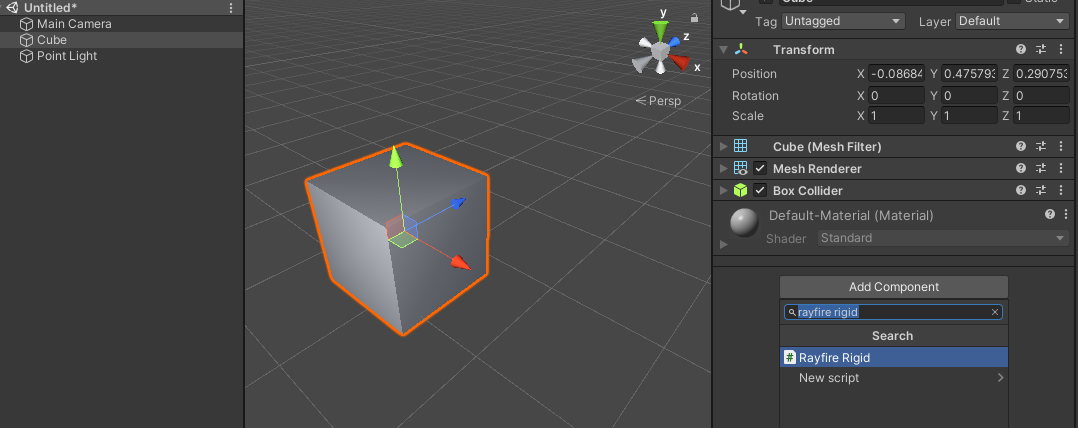Expand the Cube (Mesh Filter) component
1078x428 pixels.
[x=723, y=146]
